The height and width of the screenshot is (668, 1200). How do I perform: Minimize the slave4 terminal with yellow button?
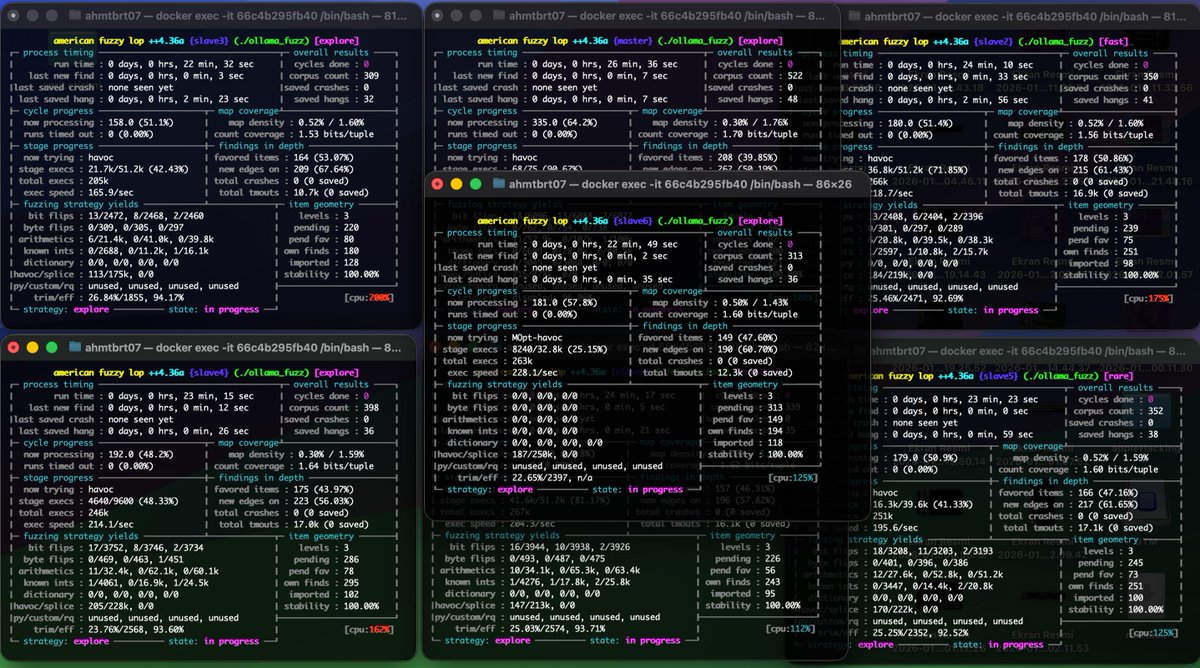point(33,347)
